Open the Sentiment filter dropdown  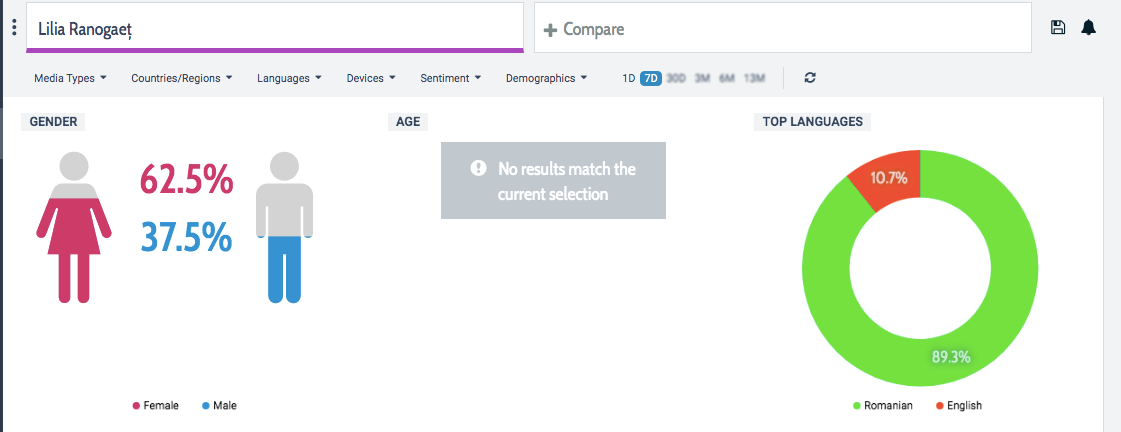pos(450,78)
